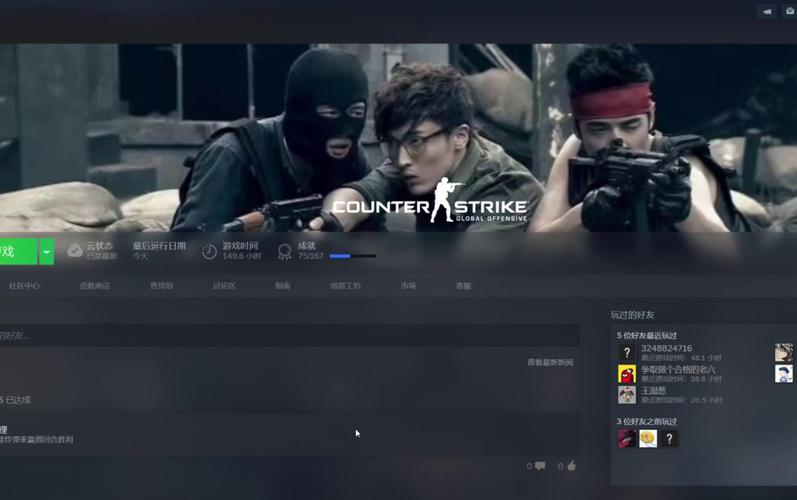This screenshot has height=500, width=797.
Task: Click the green play game button
Action: (x=18, y=252)
